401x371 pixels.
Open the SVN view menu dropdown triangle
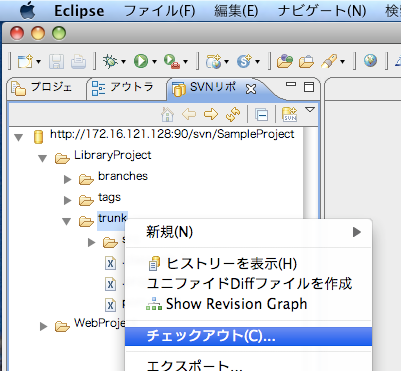tap(310, 110)
